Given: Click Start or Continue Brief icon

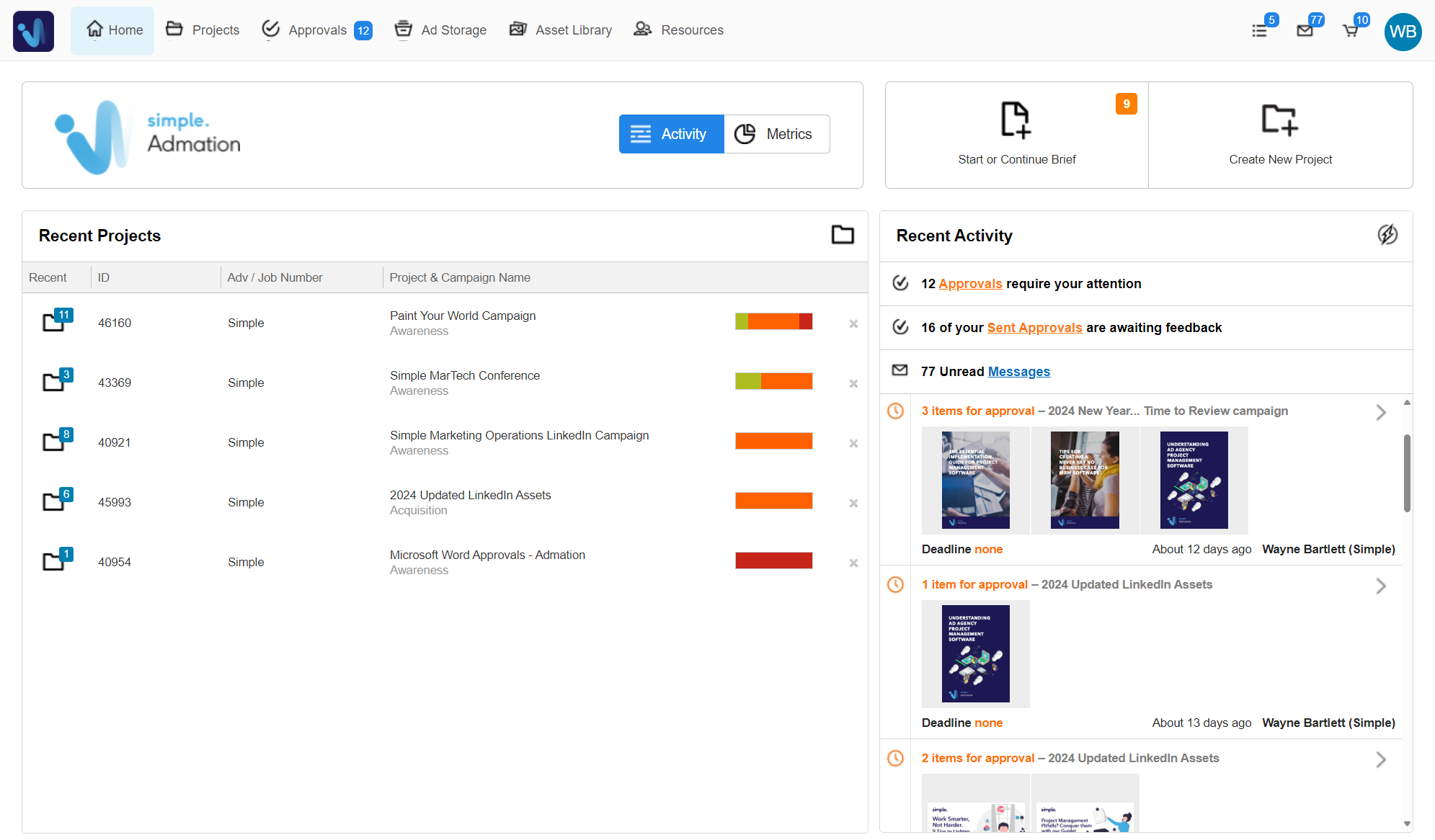Looking at the screenshot, I should [x=1016, y=120].
